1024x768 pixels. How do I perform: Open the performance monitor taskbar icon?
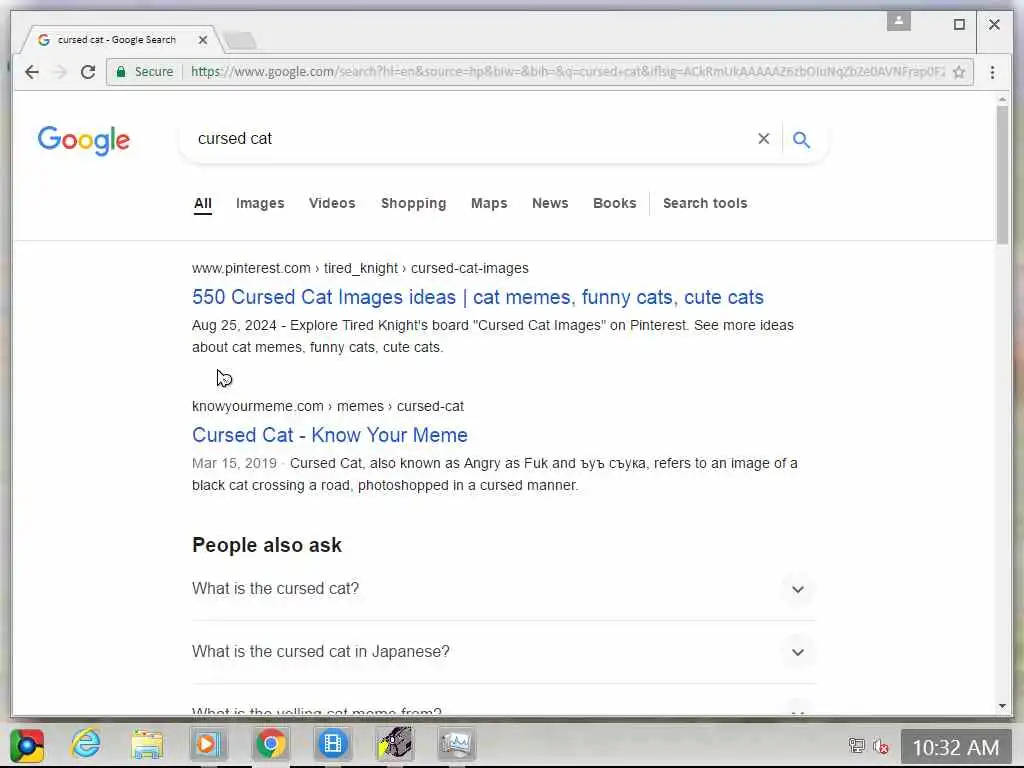click(x=456, y=744)
